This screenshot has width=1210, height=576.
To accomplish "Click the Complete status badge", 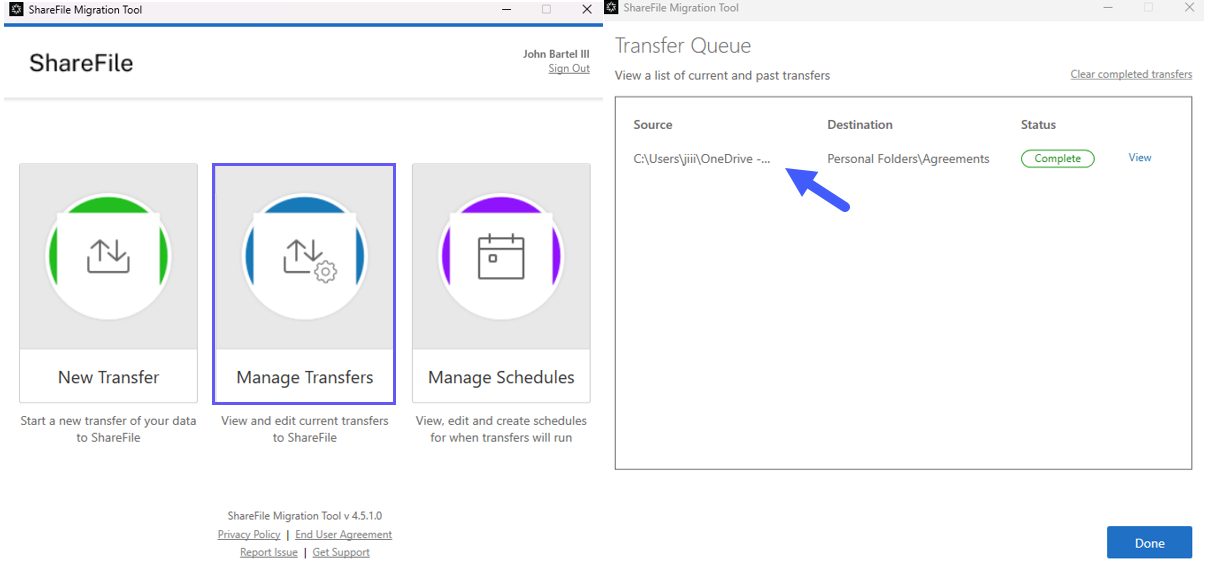I will pyautogui.click(x=1057, y=159).
